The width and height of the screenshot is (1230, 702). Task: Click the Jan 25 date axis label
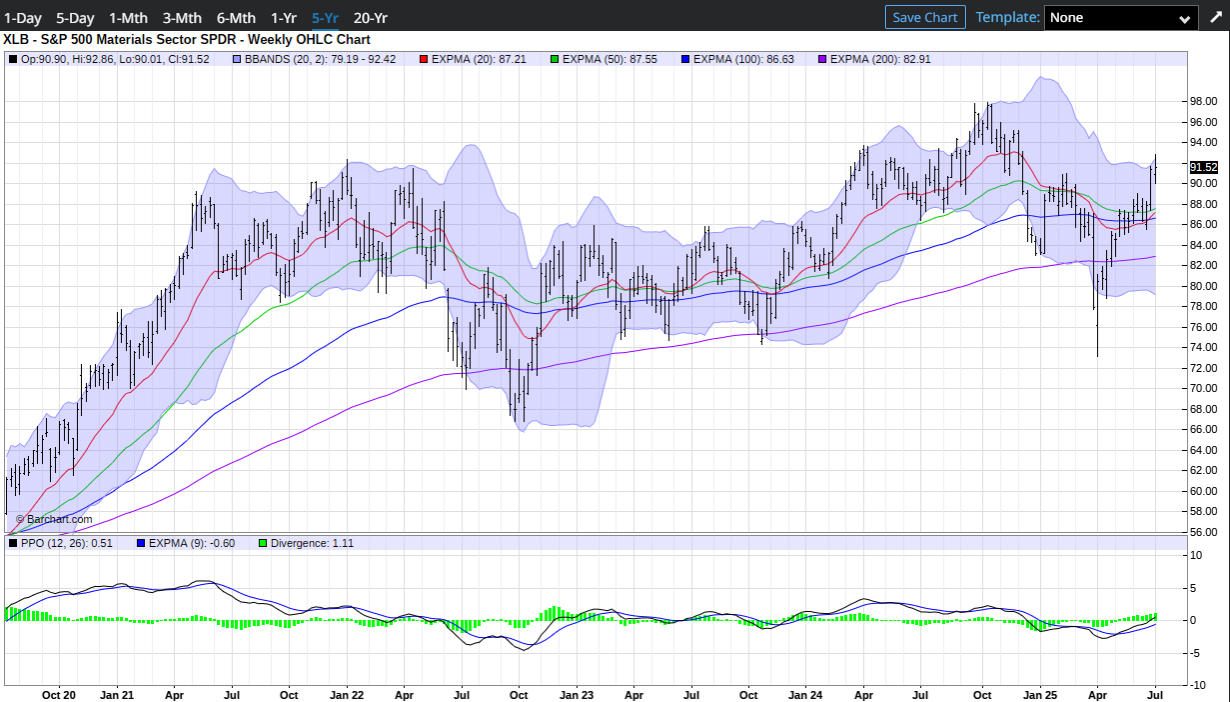tap(1039, 693)
